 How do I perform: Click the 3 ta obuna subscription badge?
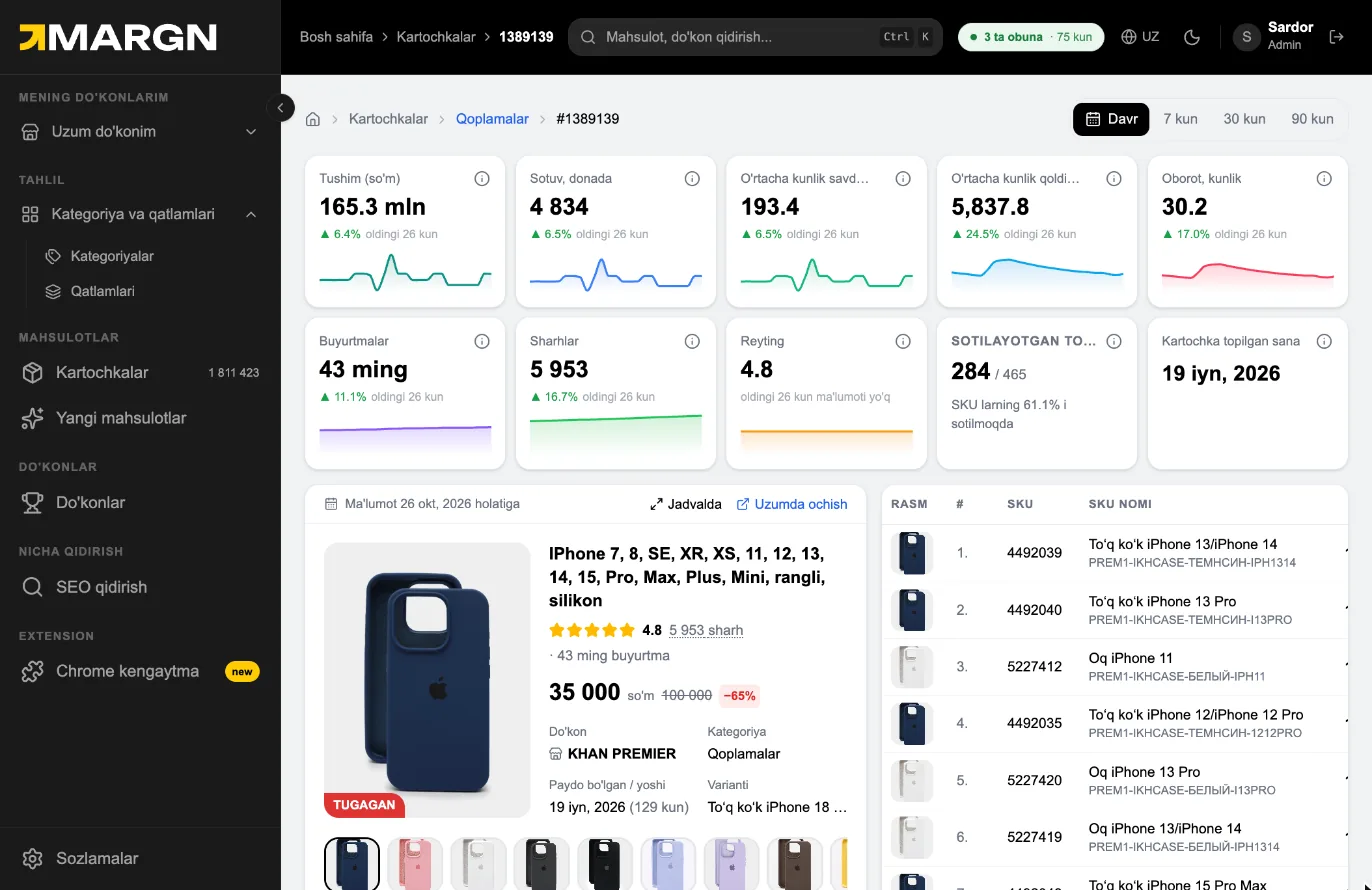(x=1031, y=37)
